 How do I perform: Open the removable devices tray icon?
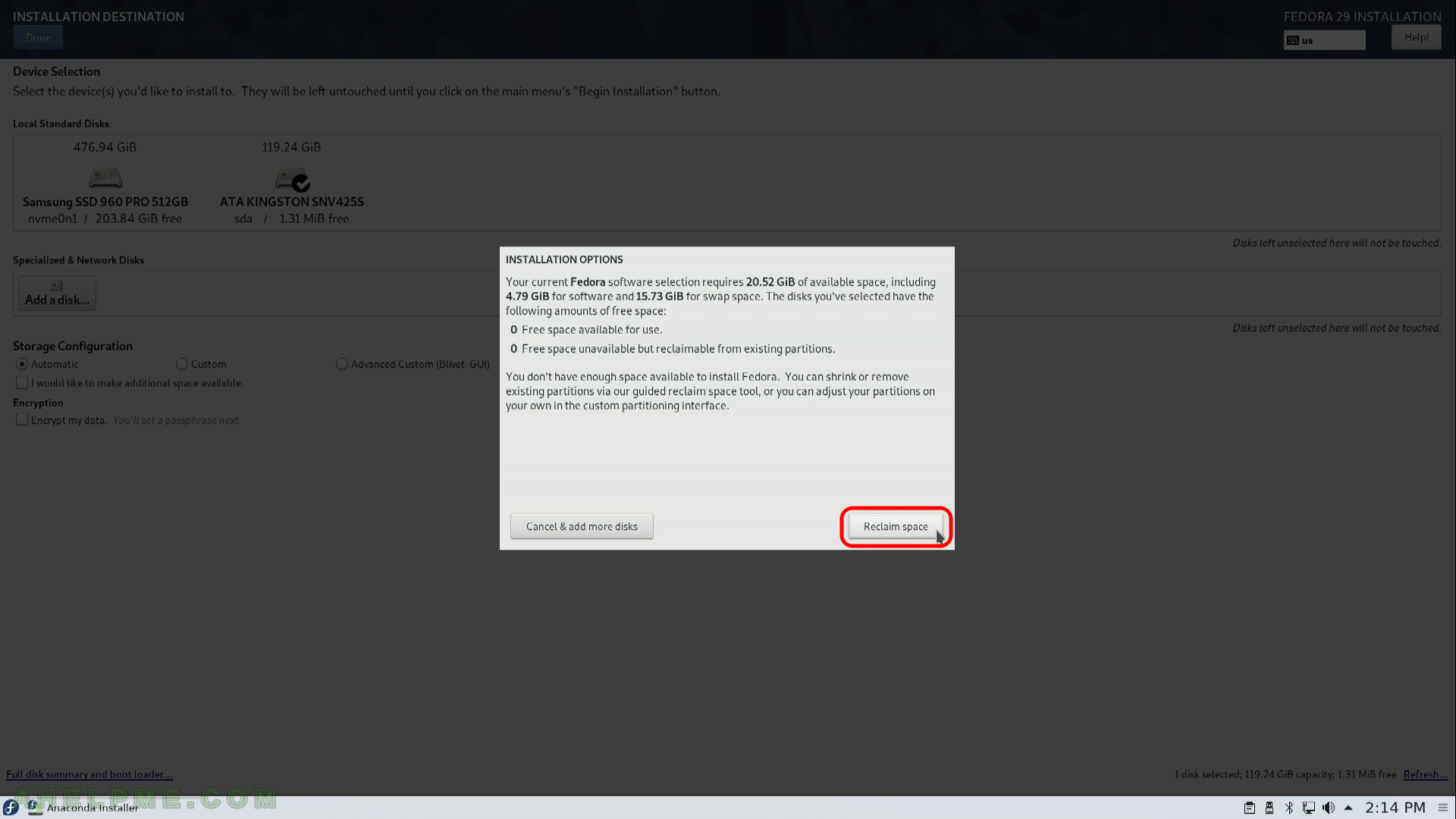pyautogui.click(x=1269, y=808)
